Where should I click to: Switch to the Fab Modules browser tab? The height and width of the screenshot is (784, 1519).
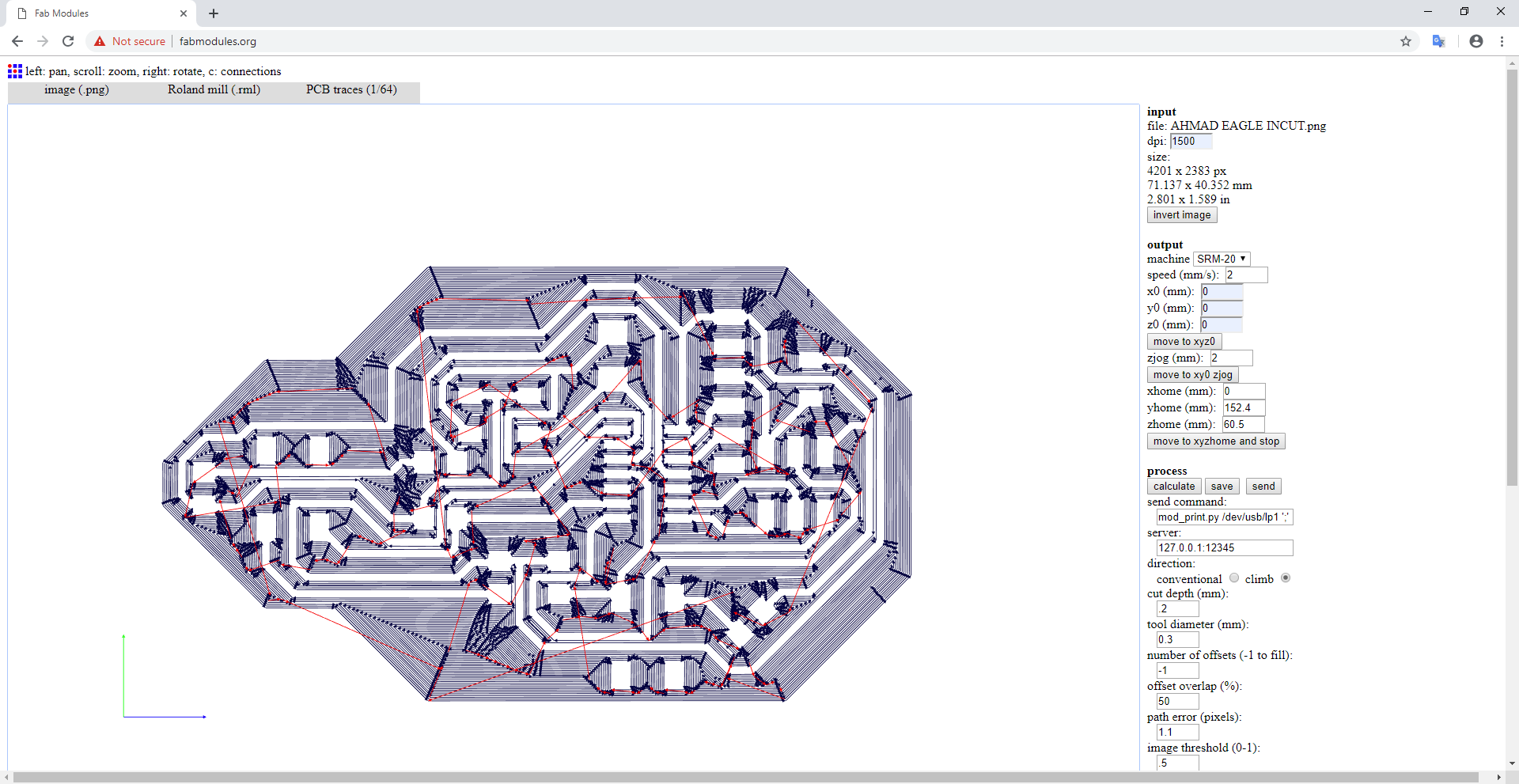pos(103,13)
